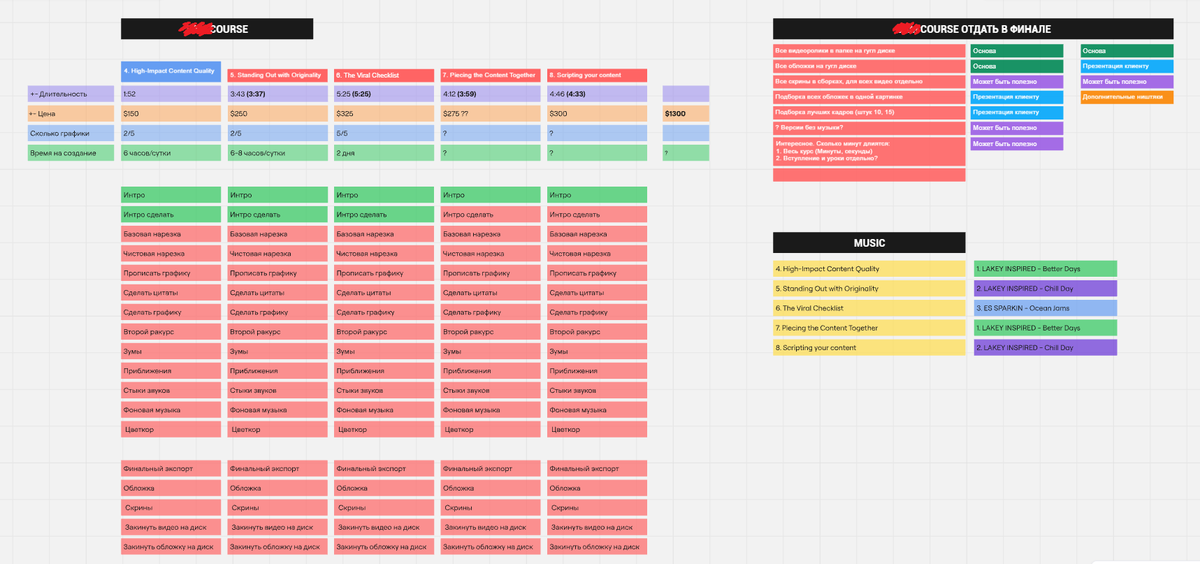
Task: Select the +- Цена row label
Action: point(71,113)
